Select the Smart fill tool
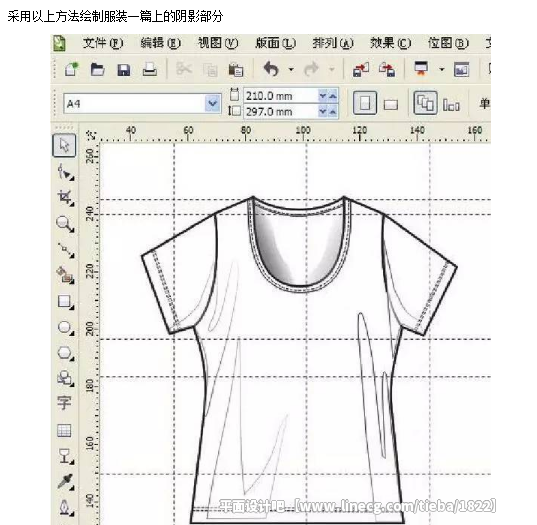The height and width of the screenshot is (525, 537). 65,275
